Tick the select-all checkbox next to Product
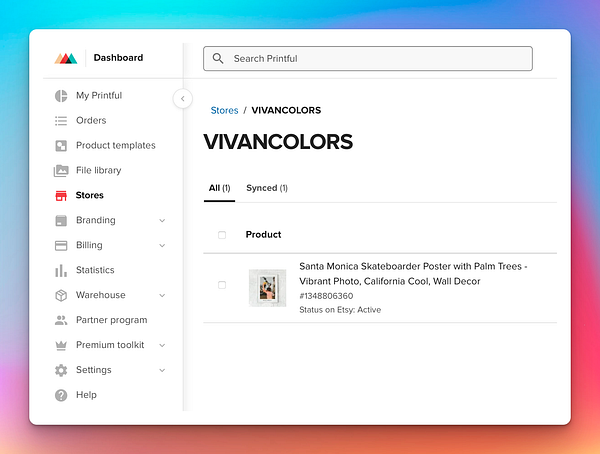Screen dimensions: 600x454 click(222, 235)
